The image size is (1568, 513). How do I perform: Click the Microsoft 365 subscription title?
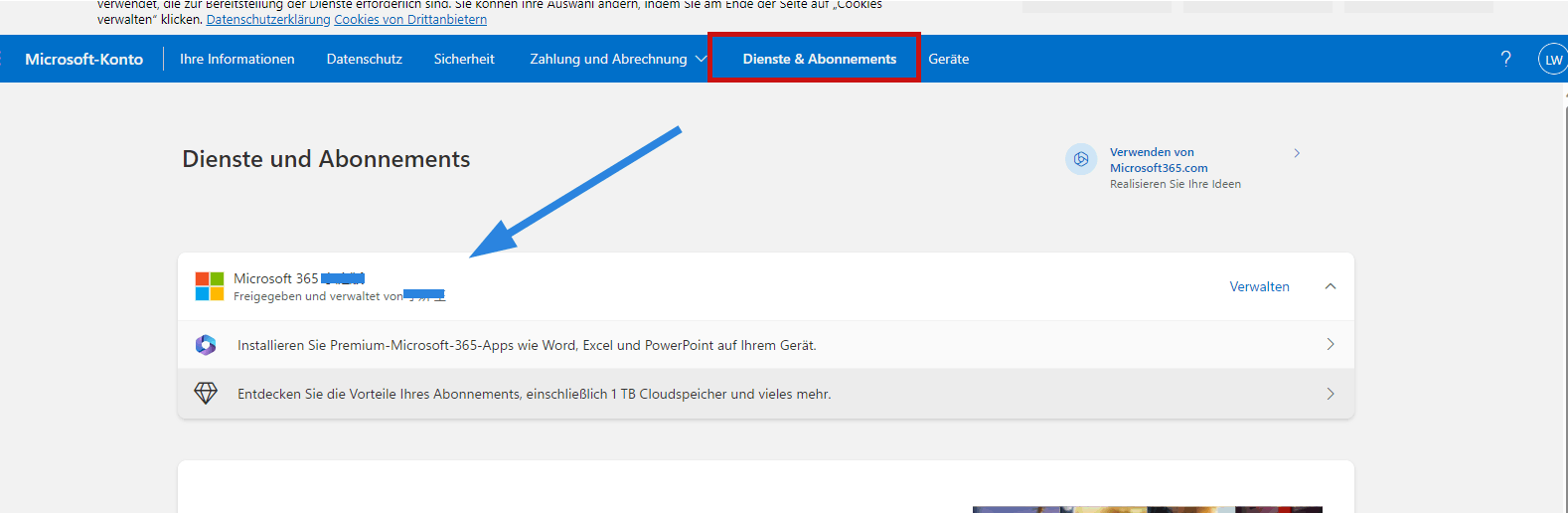[x=299, y=278]
